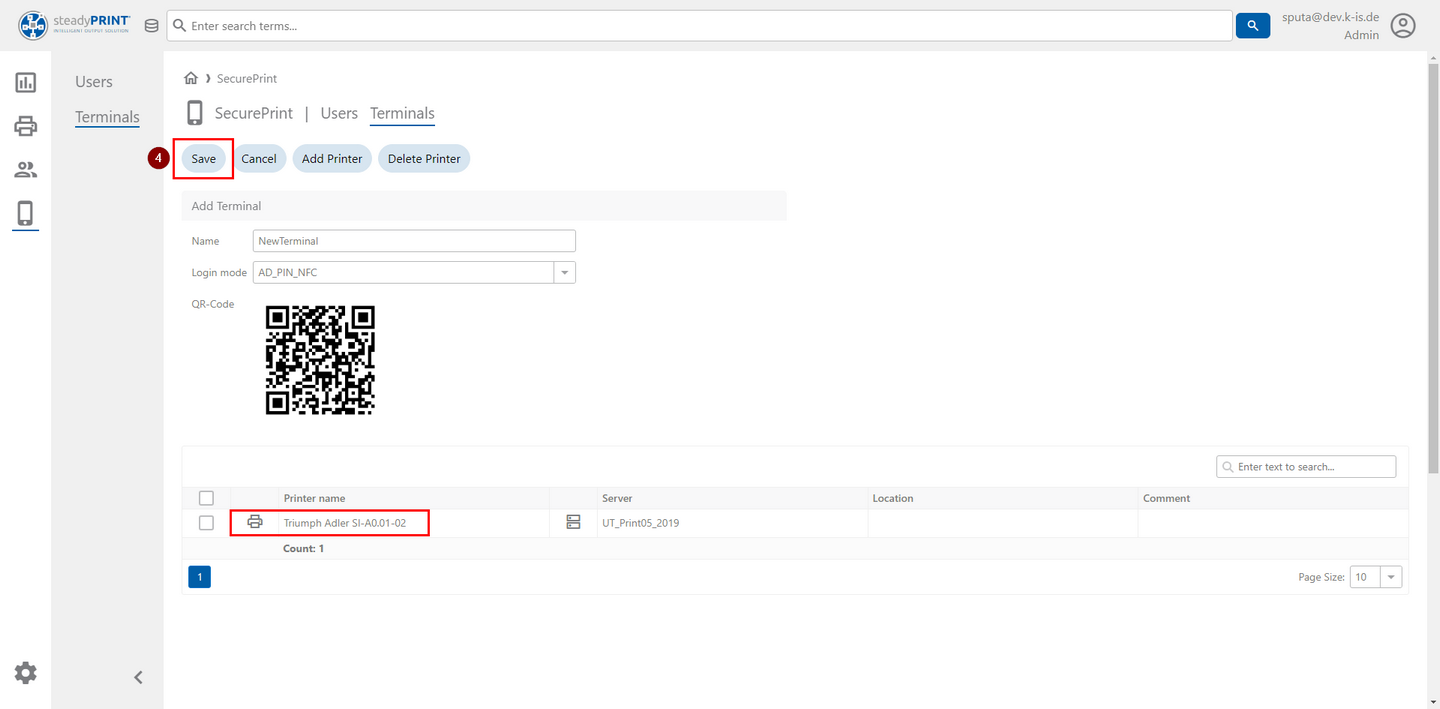1440x709 pixels.
Task: Select all printers with header checkbox
Action: [206, 498]
